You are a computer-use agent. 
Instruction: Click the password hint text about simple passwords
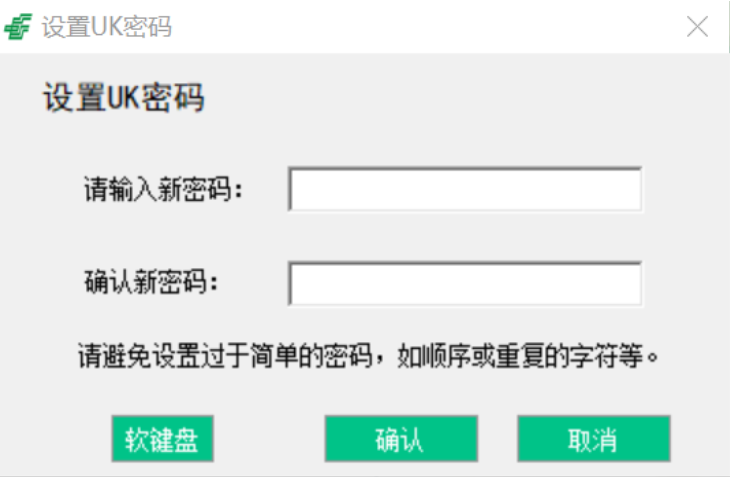point(368,356)
